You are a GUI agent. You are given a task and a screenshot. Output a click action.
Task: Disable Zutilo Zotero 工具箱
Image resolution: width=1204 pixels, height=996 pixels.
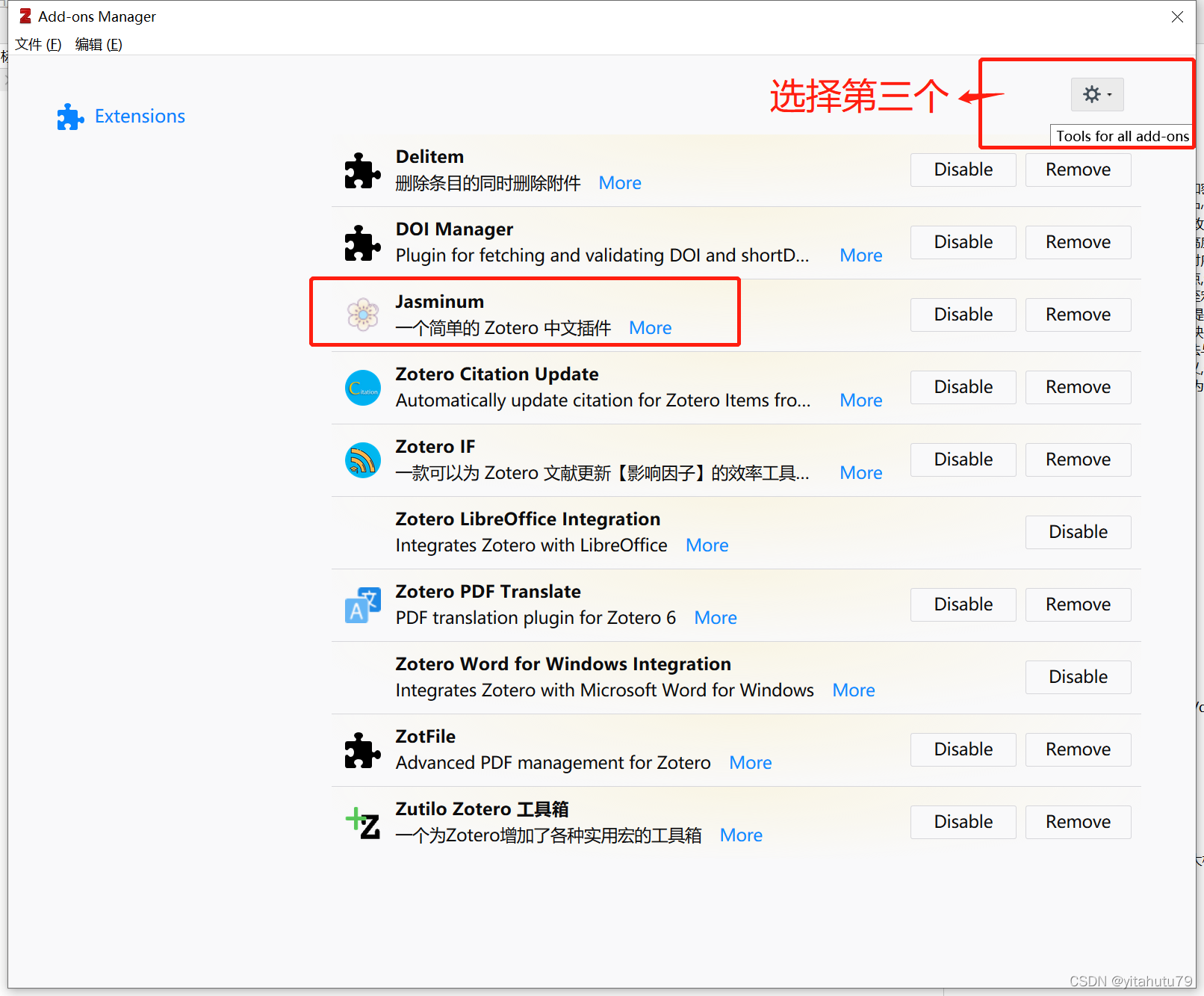click(x=963, y=822)
